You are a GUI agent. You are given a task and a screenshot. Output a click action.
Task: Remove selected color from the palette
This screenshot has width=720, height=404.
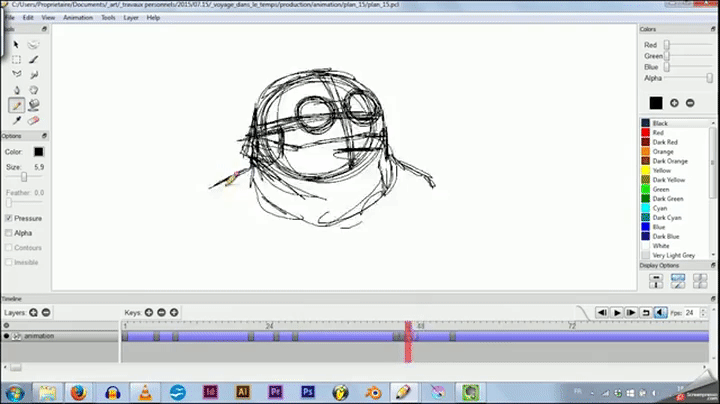tap(690, 103)
